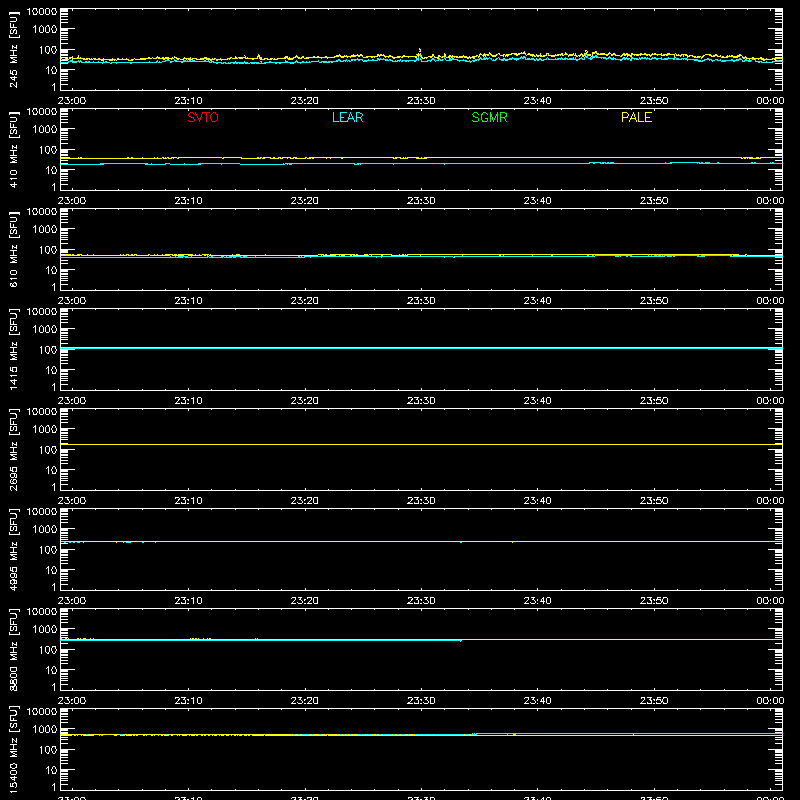The height and width of the screenshot is (800, 800).
Task: Click the 1000 y-label in 2695 MHz panel
Action: (45, 430)
